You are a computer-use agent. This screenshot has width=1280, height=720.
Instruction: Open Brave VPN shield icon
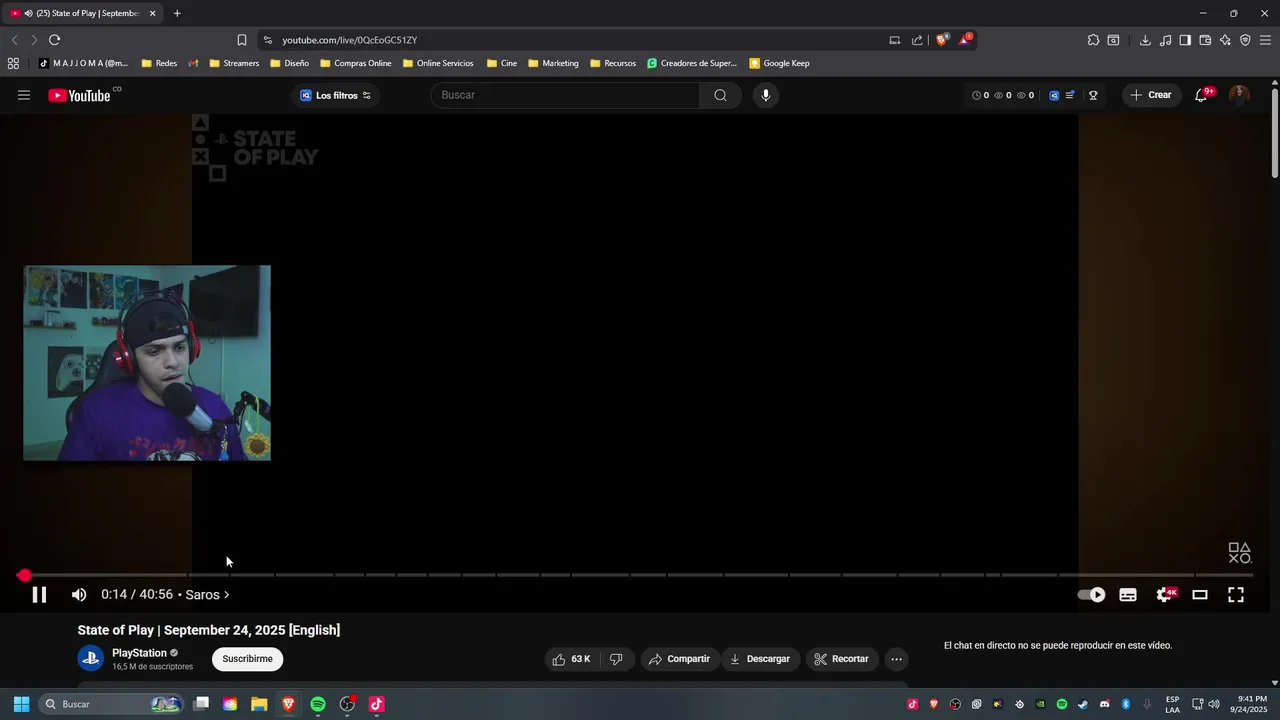pyautogui.click(x=1245, y=40)
